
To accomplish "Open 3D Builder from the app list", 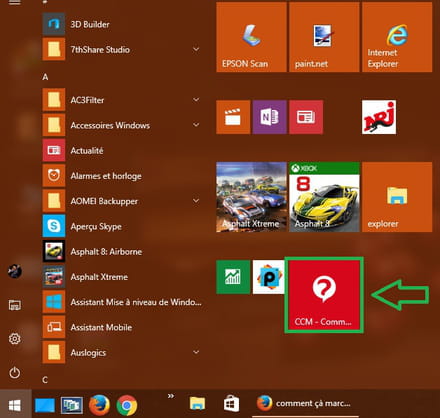I will pos(122,24).
